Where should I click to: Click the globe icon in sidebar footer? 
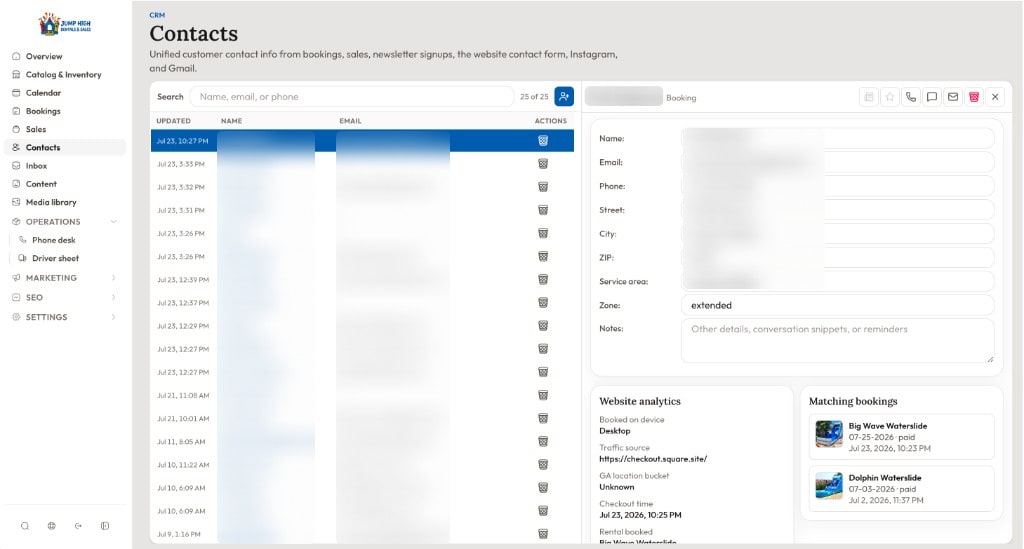52,526
